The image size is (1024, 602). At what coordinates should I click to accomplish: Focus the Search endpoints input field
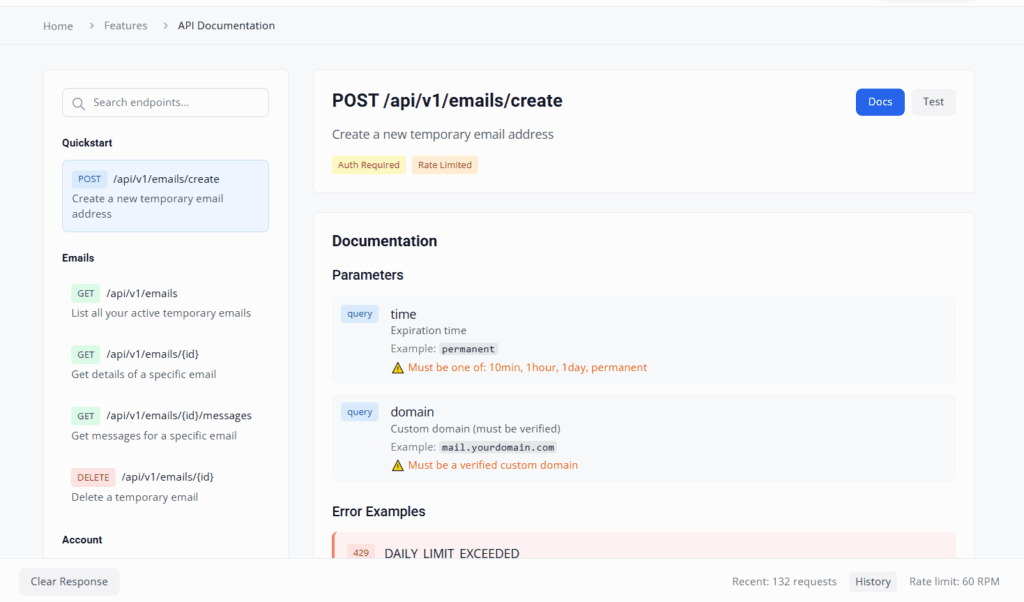click(x=175, y=103)
